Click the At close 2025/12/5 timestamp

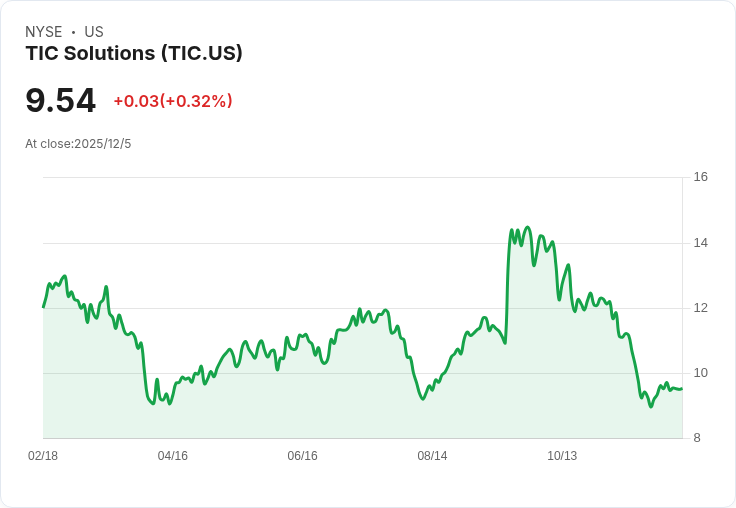[78, 144]
